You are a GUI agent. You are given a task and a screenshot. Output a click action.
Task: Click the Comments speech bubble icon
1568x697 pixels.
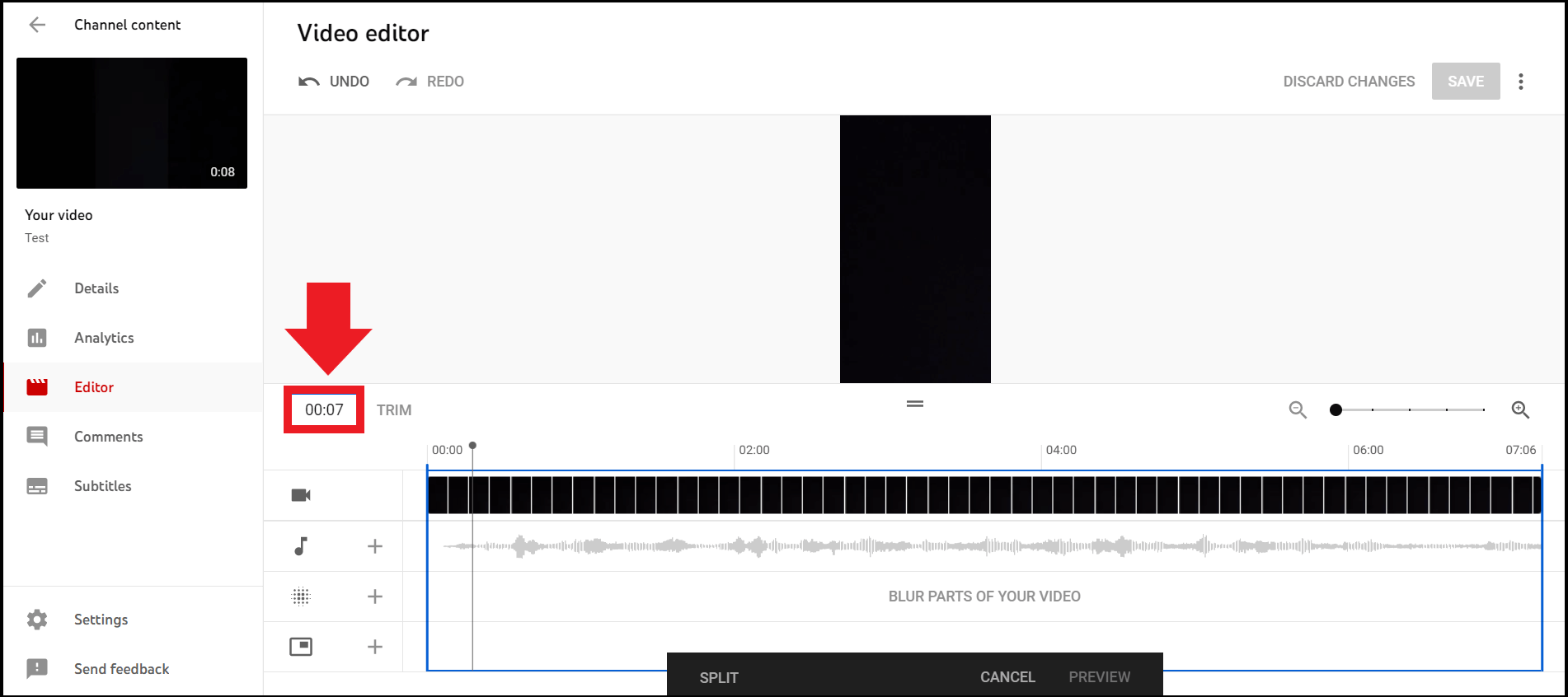[37, 437]
